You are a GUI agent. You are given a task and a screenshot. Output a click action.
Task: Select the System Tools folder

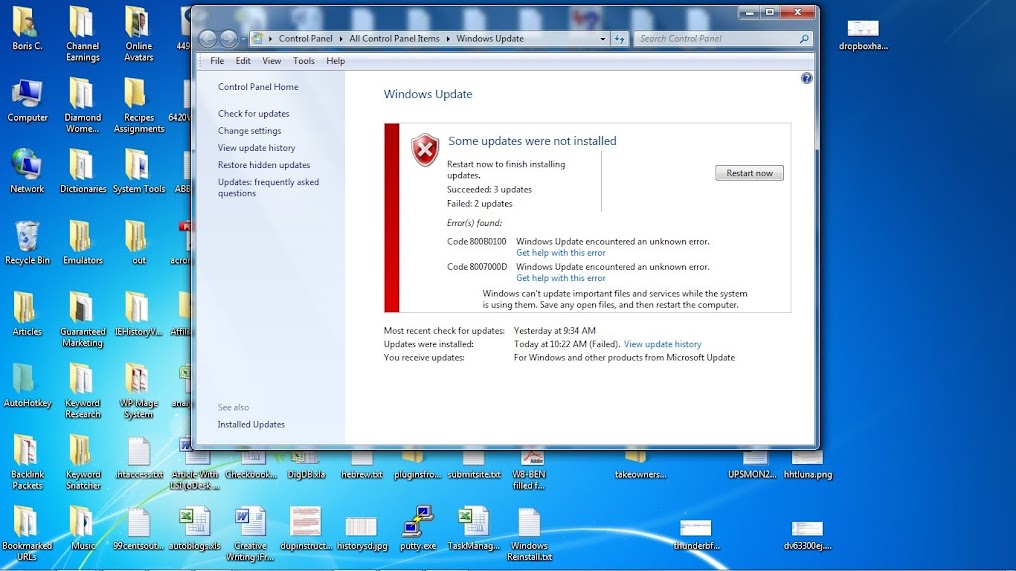(139, 171)
